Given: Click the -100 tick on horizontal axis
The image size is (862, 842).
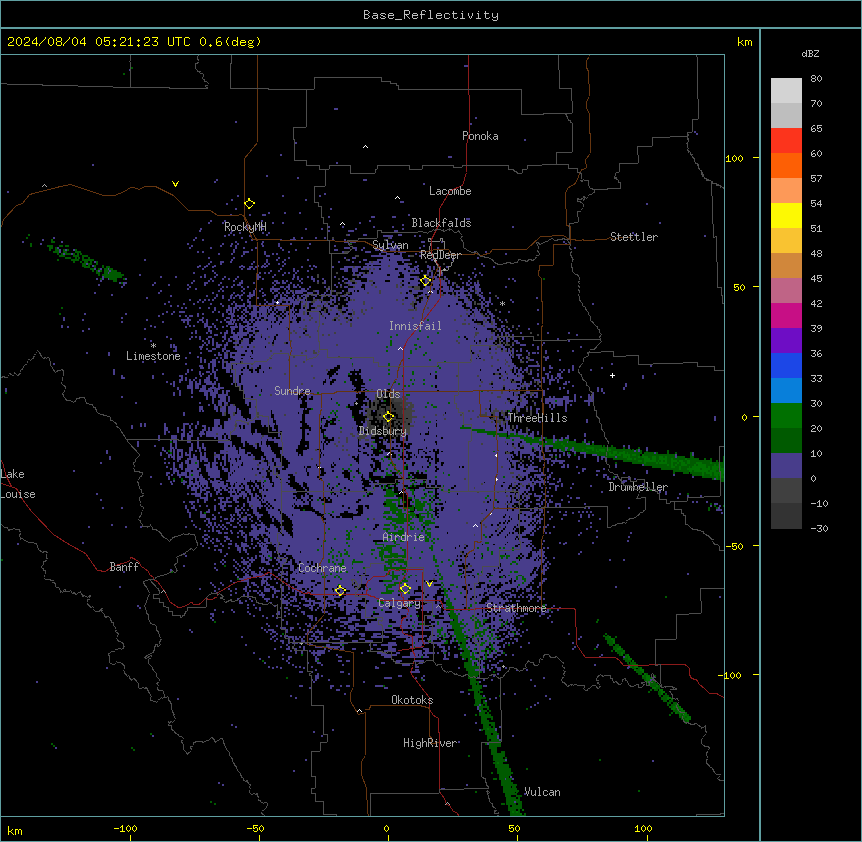Looking at the screenshot, I should [x=125, y=828].
